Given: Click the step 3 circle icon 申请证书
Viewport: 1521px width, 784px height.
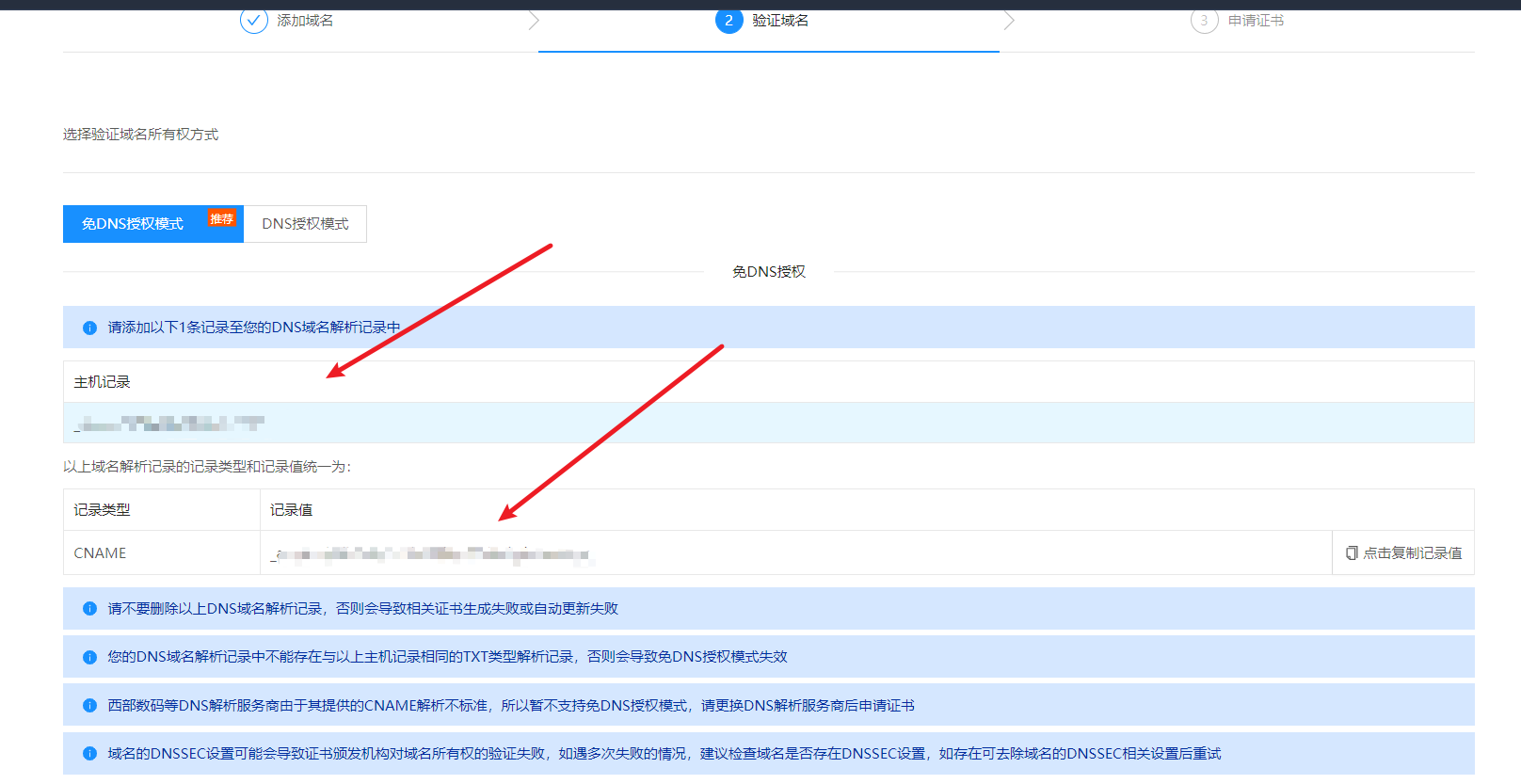Looking at the screenshot, I should [x=1205, y=20].
